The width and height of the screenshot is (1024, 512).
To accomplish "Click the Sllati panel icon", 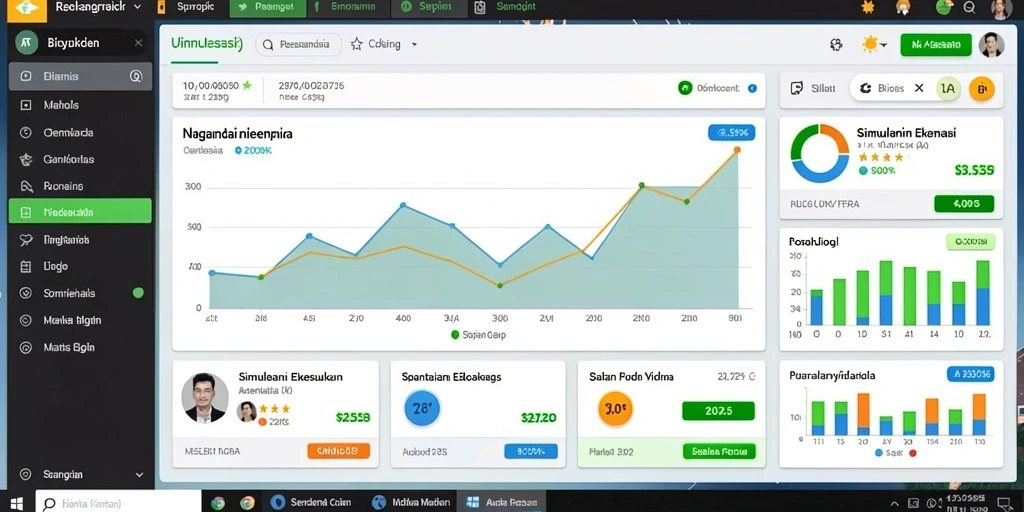I will [x=797, y=88].
